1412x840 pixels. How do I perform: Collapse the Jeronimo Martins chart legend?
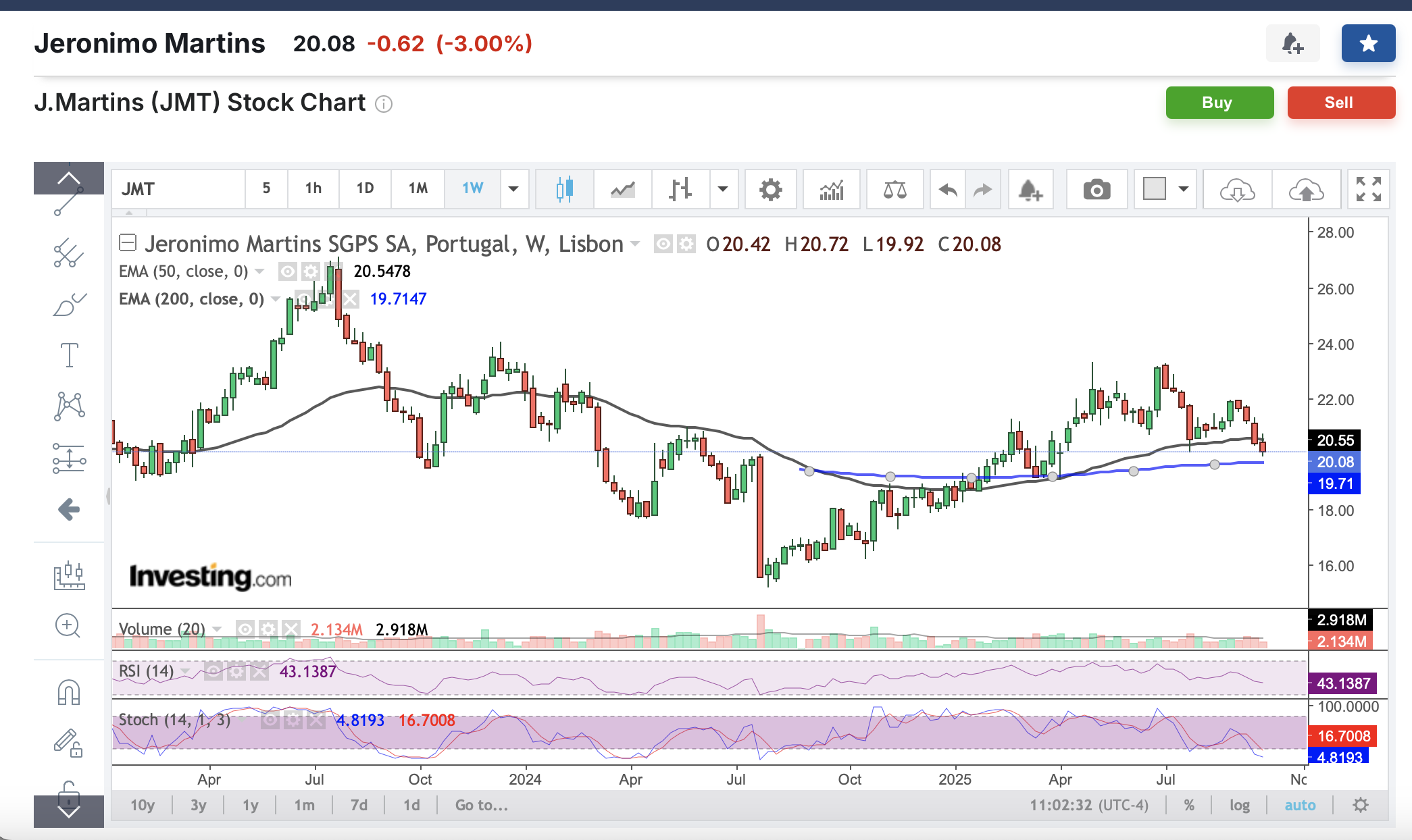[128, 242]
